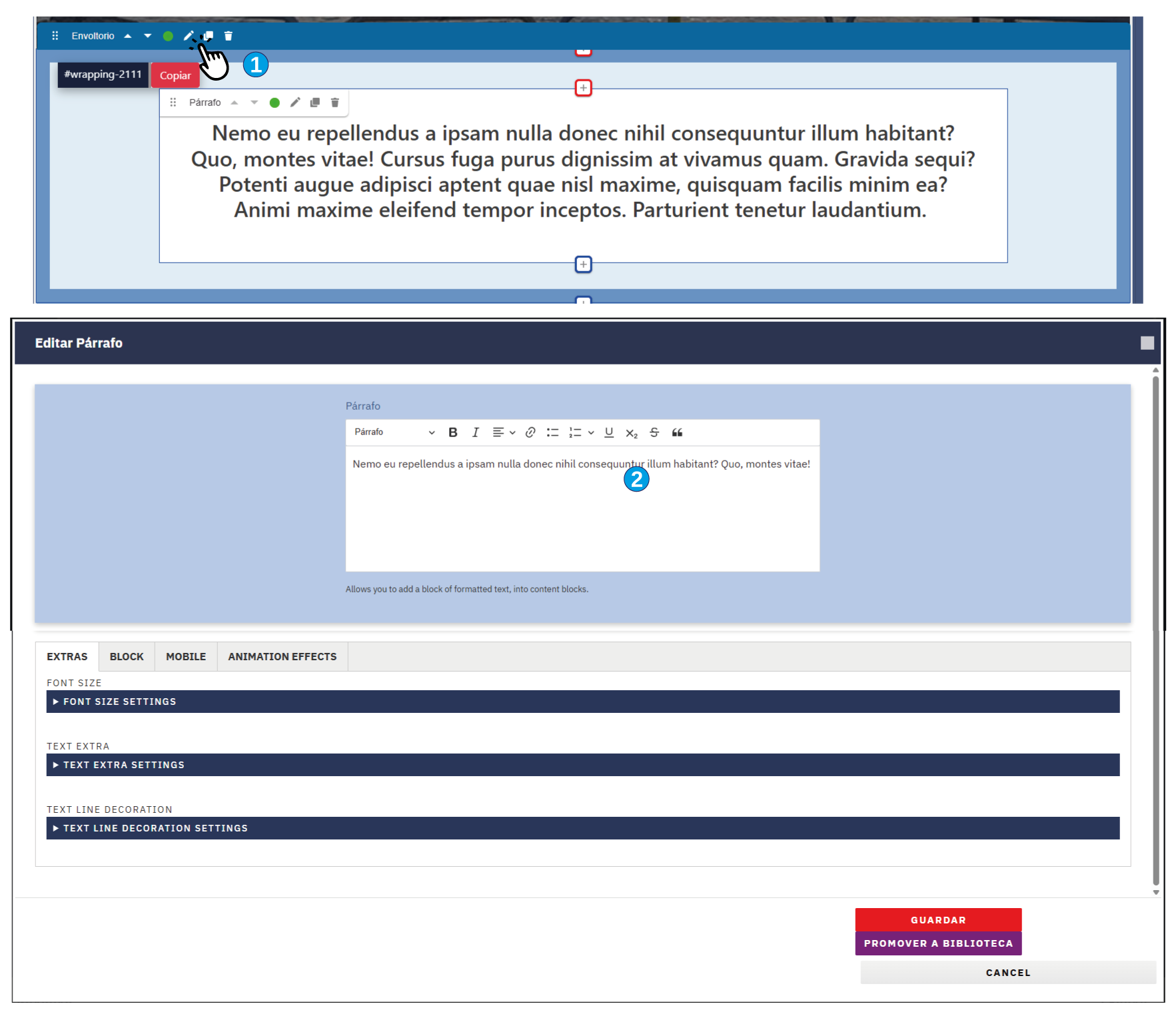1176x1034 pixels.
Task: Click the GUARDAR button
Action: click(x=938, y=920)
